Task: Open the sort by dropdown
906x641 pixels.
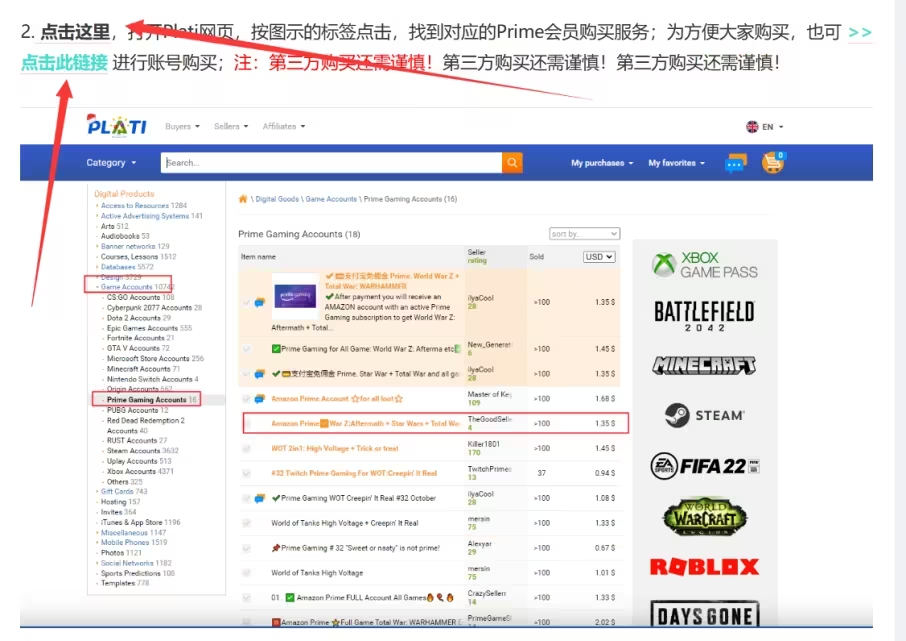Action: coord(584,234)
